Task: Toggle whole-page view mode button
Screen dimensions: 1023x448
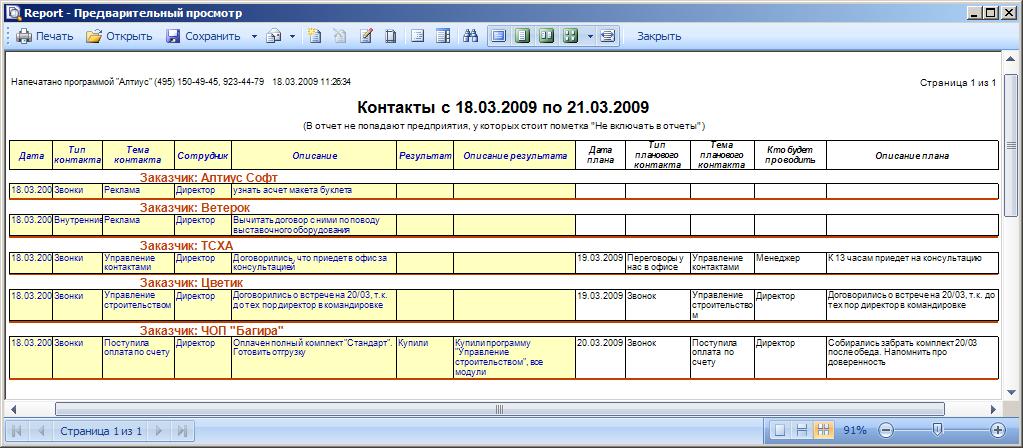Action: (522, 36)
